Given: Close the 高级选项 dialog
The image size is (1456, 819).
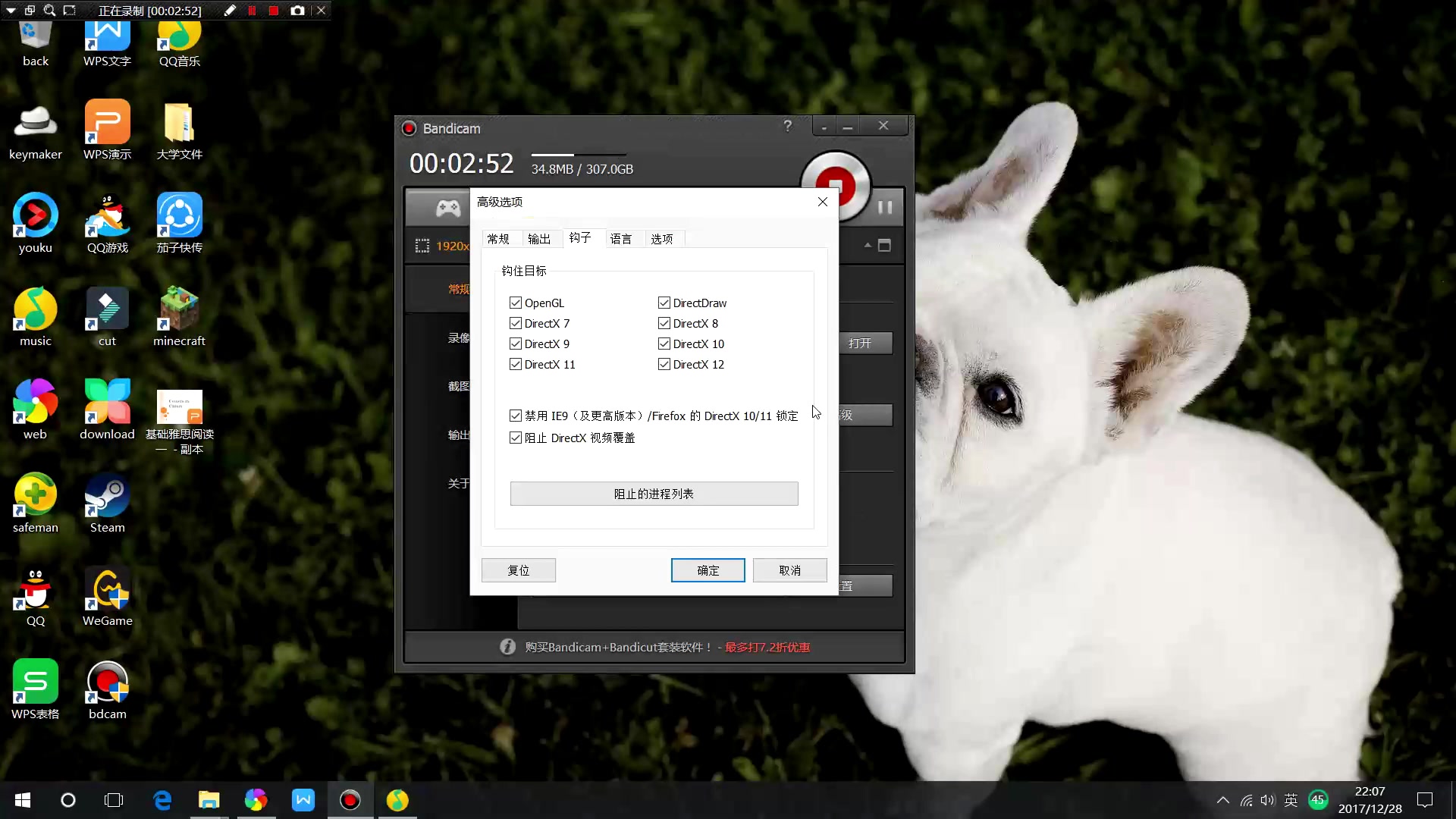Looking at the screenshot, I should [x=823, y=202].
